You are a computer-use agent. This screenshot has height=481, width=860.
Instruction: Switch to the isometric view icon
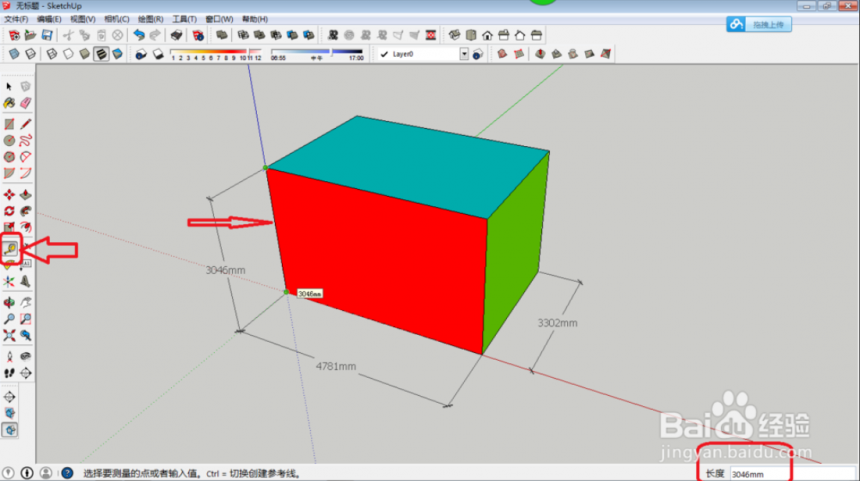tap(454, 36)
